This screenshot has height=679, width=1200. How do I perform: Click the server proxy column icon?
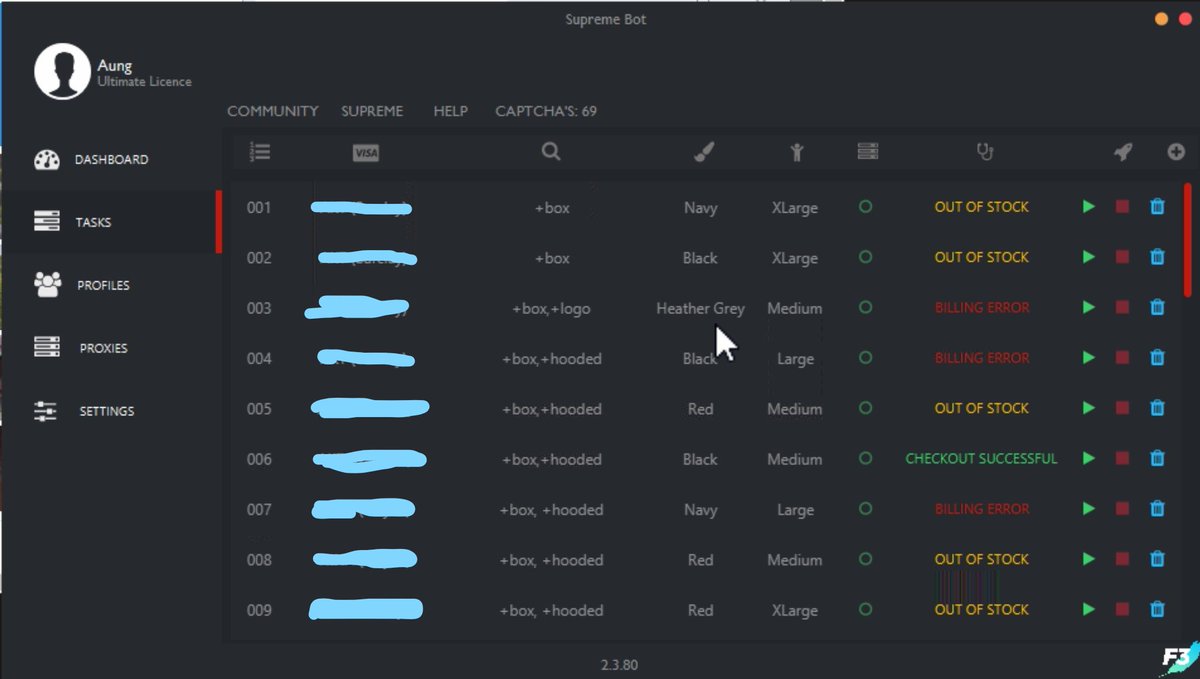pyautogui.click(x=868, y=151)
